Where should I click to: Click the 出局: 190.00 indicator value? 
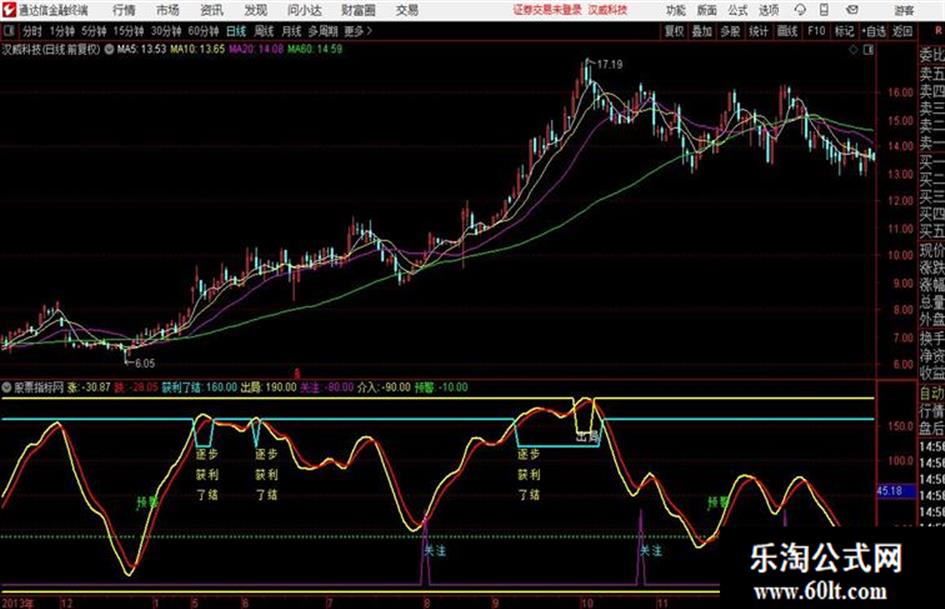coord(269,388)
